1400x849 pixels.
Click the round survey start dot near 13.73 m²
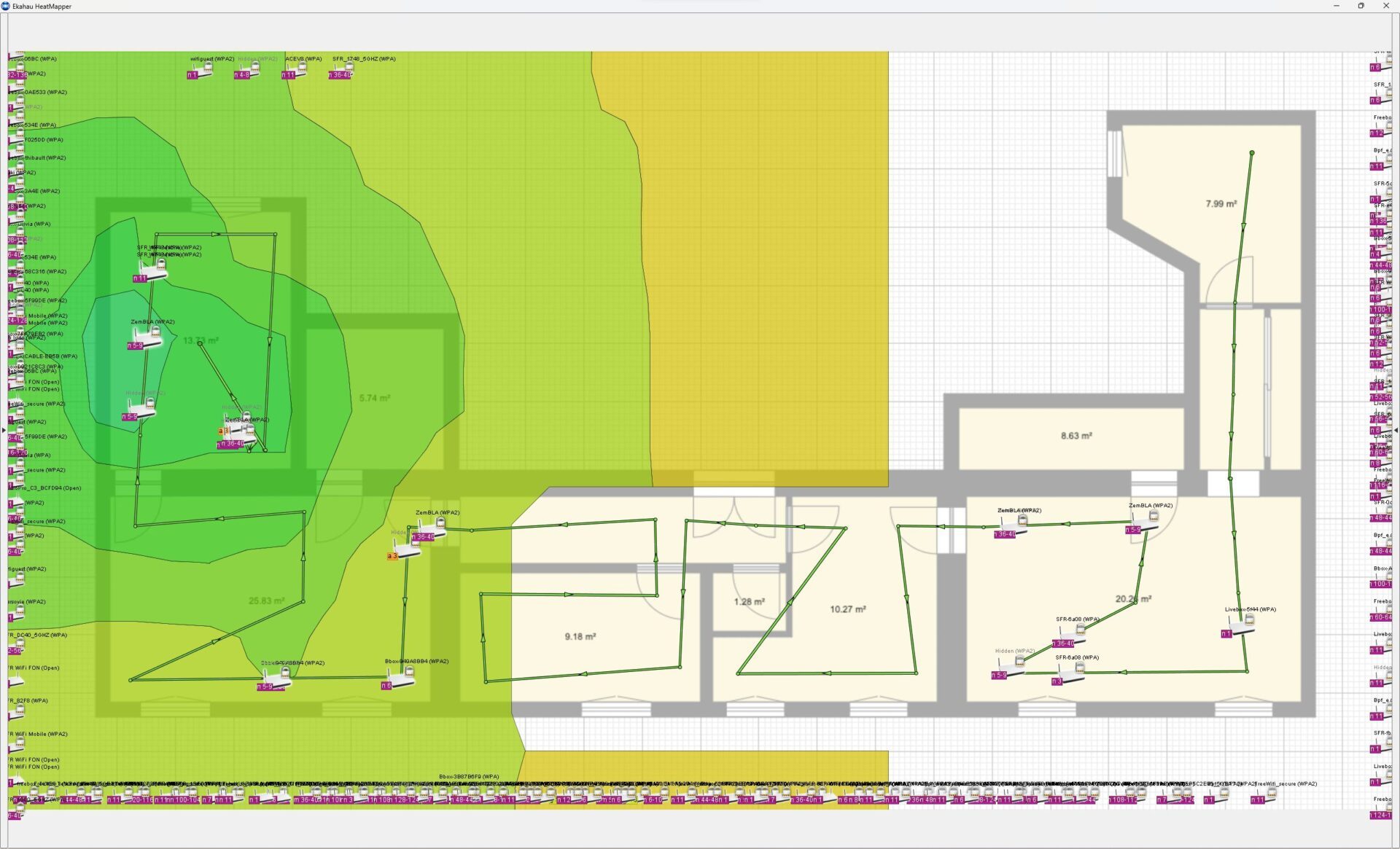(x=200, y=343)
